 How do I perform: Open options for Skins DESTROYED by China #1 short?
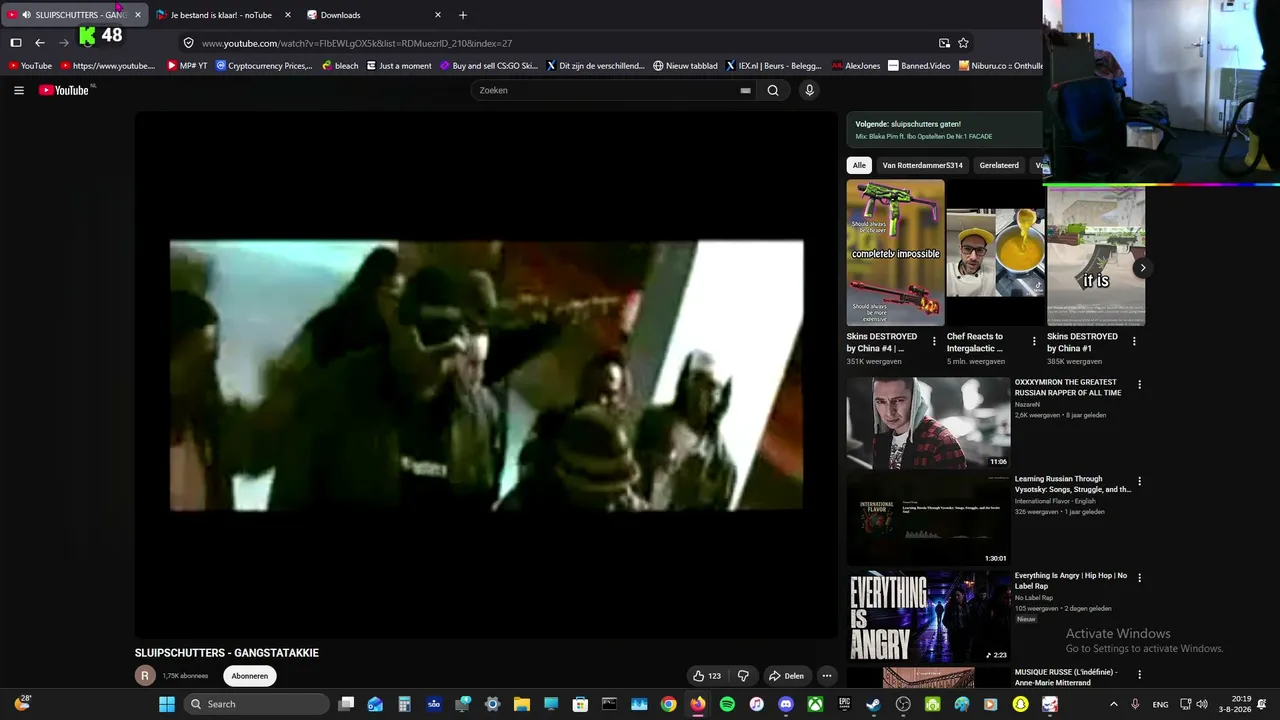click(x=1134, y=341)
